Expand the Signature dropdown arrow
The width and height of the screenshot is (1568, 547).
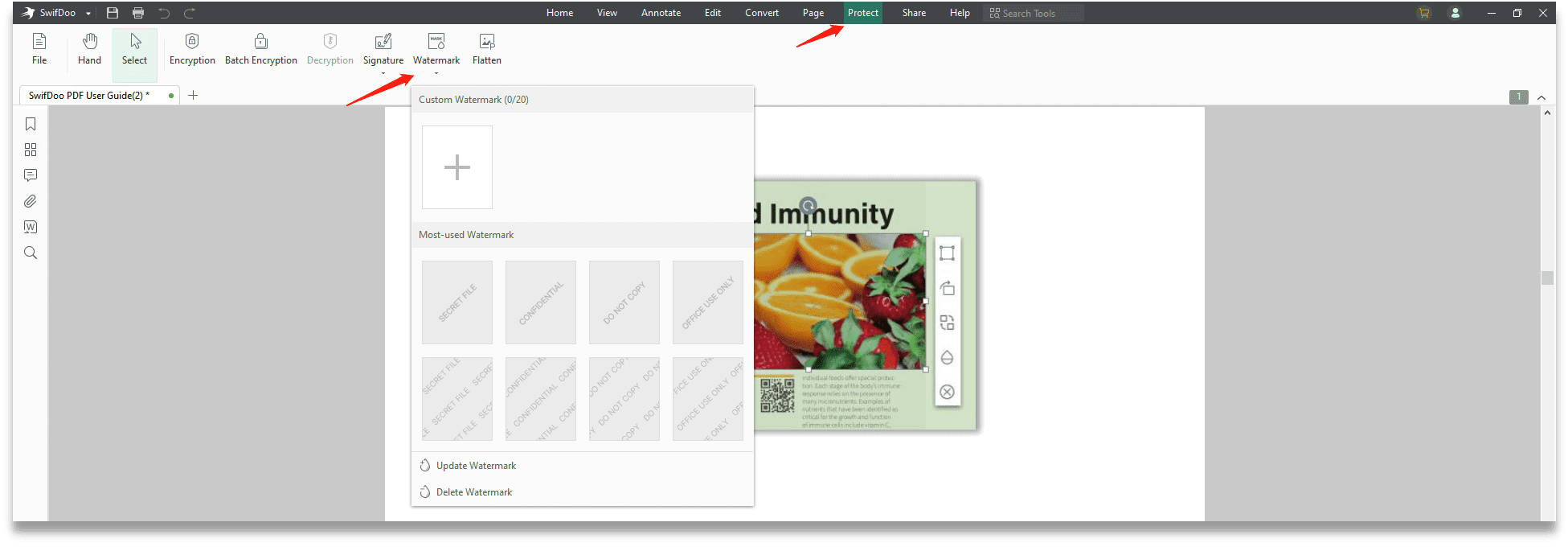tap(383, 73)
